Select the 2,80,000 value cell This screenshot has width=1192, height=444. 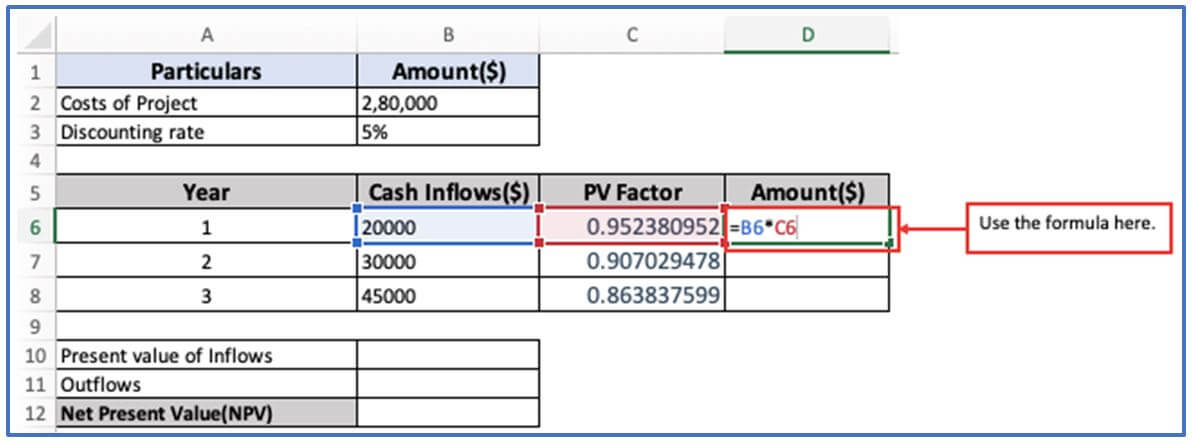click(448, 103)
